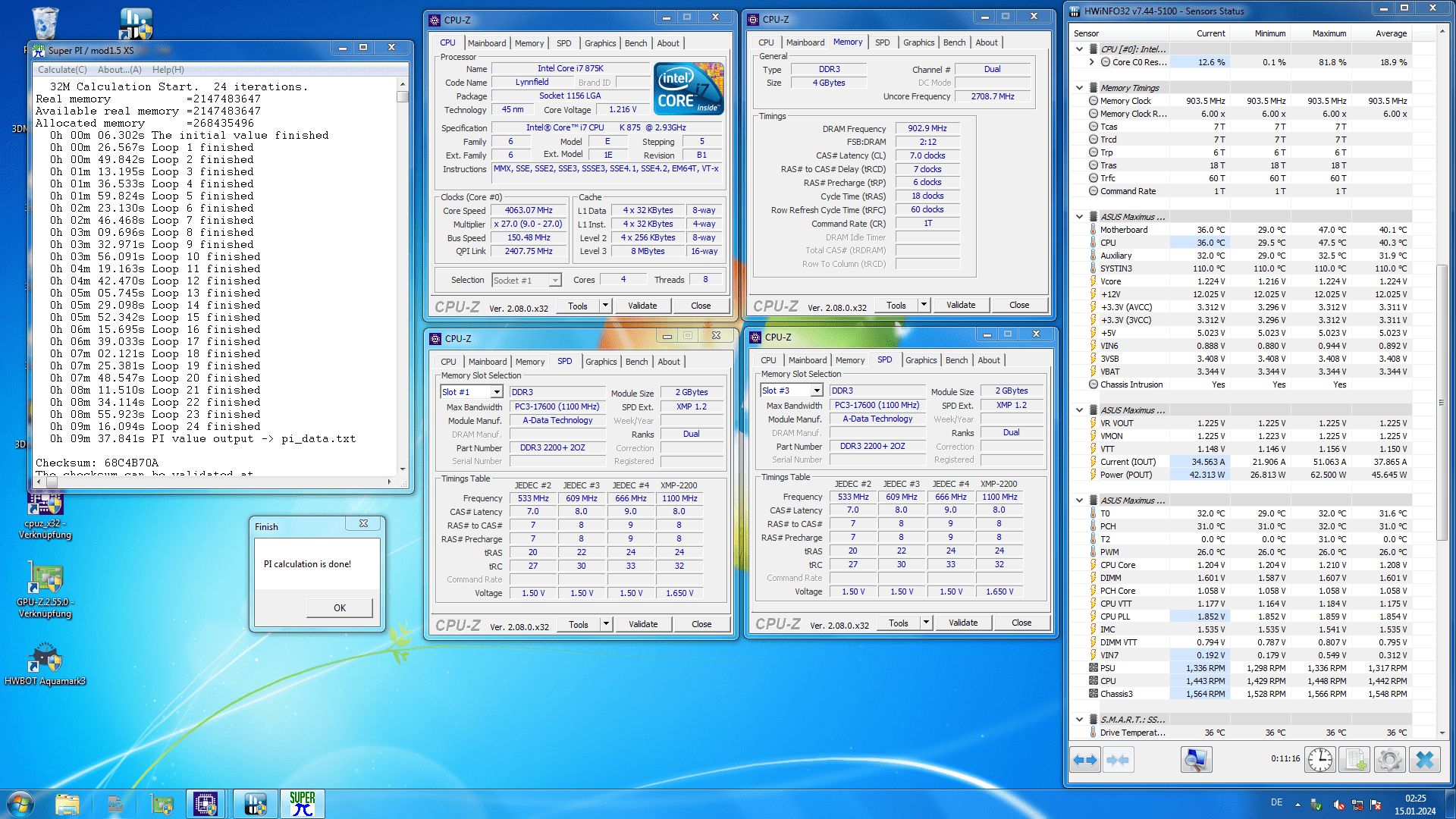1456x819 pixels.
Task: Collapse the S.M.A.R.T. sensor group
Action: (1080, 720)
